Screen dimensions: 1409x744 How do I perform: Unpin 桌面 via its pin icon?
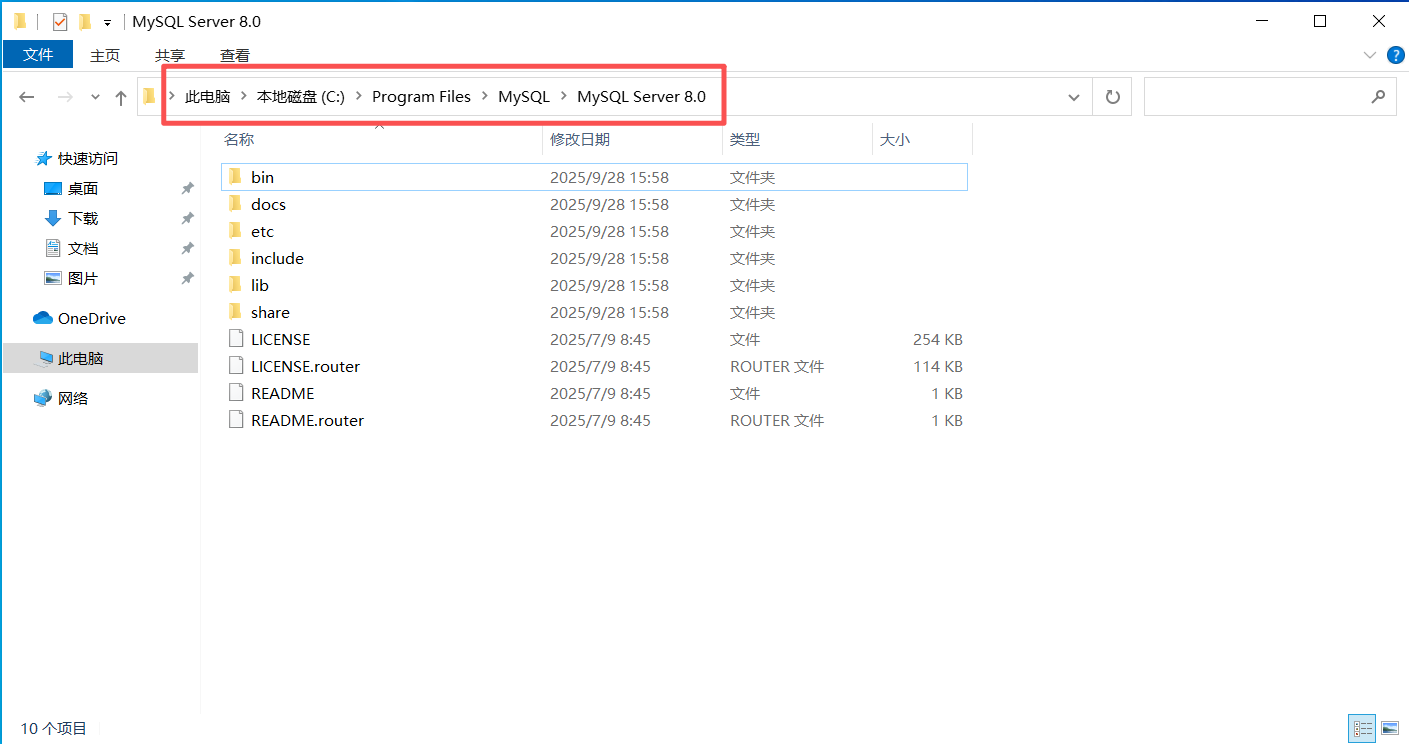187,188
